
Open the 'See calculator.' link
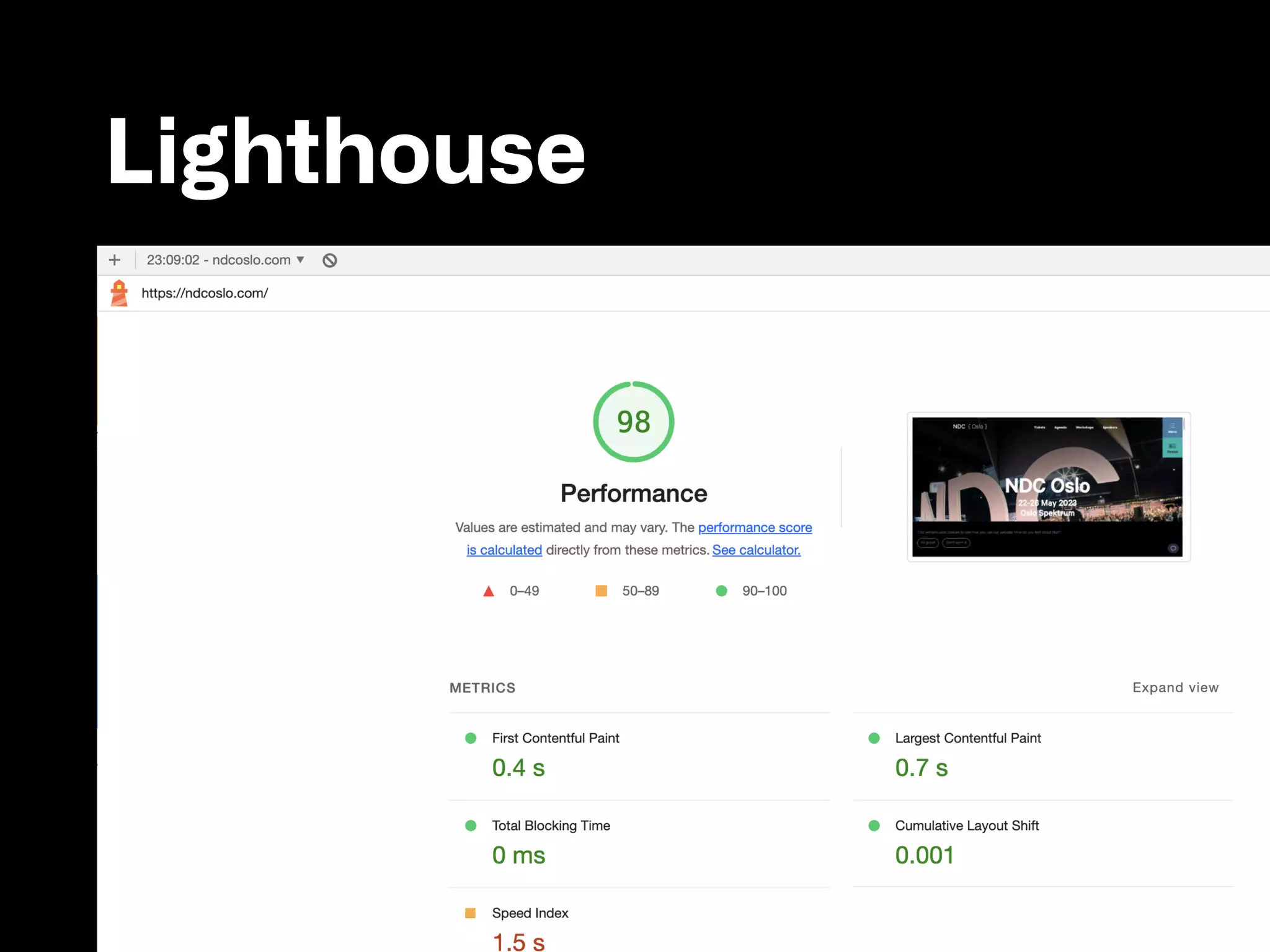click(x=756, y=550)
